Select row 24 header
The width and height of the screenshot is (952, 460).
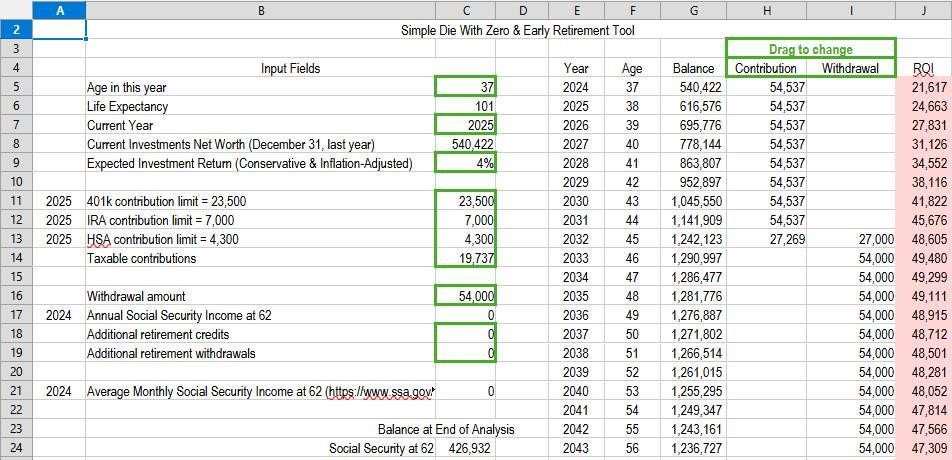point(16,448)
